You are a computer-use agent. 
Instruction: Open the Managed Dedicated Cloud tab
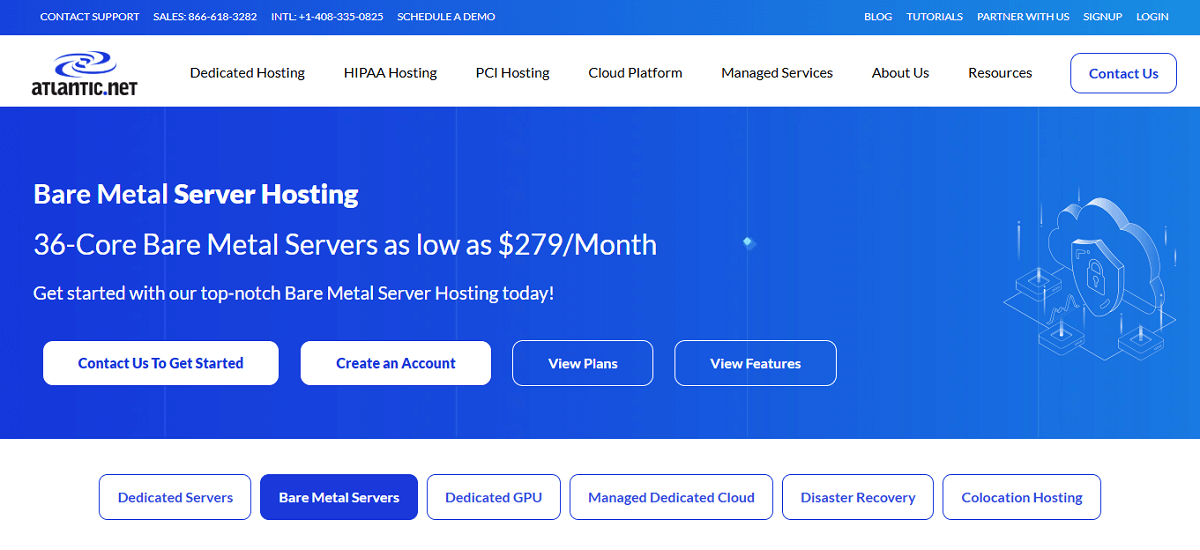click(672, 497)
